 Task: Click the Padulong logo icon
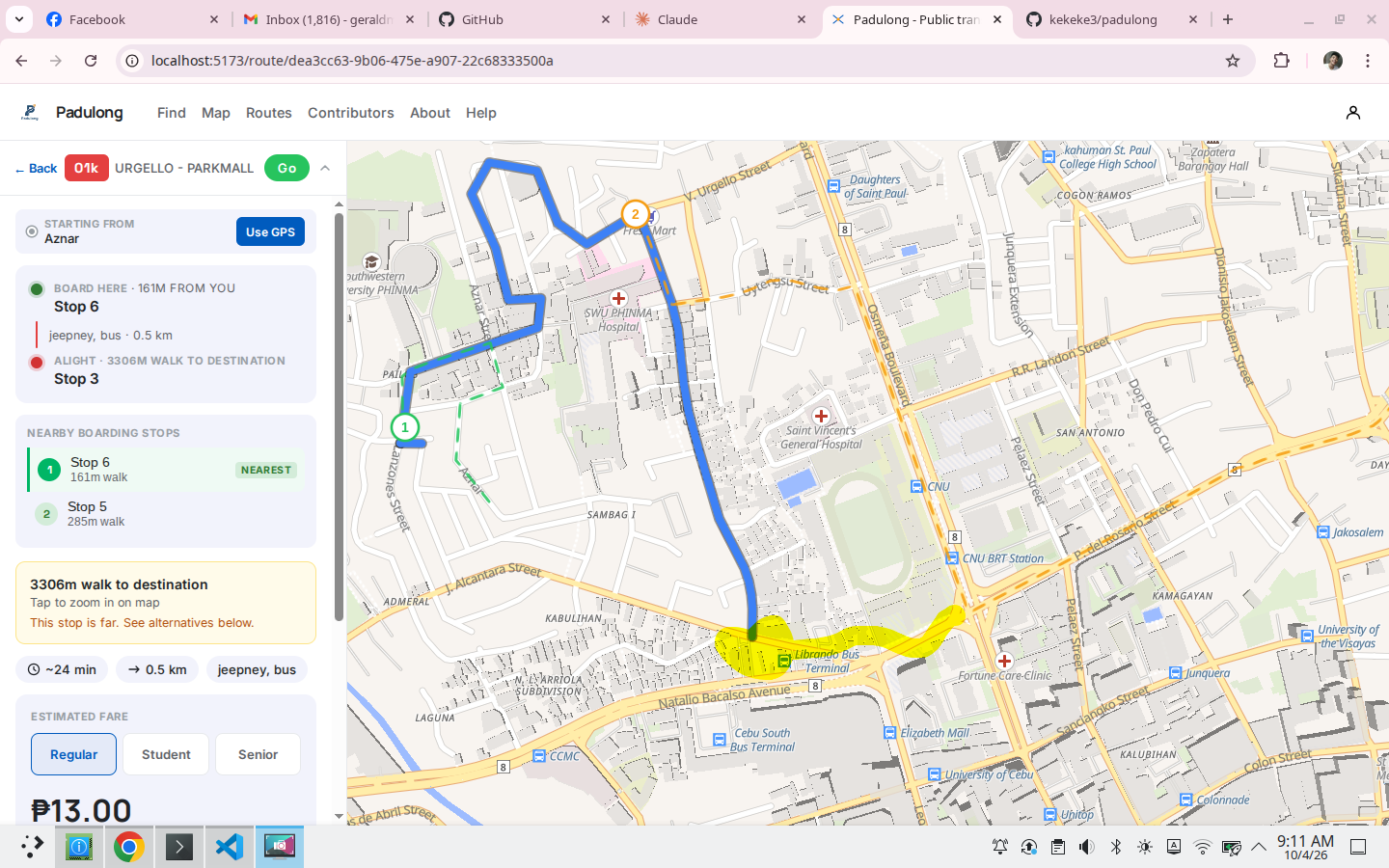click(30, 113)
